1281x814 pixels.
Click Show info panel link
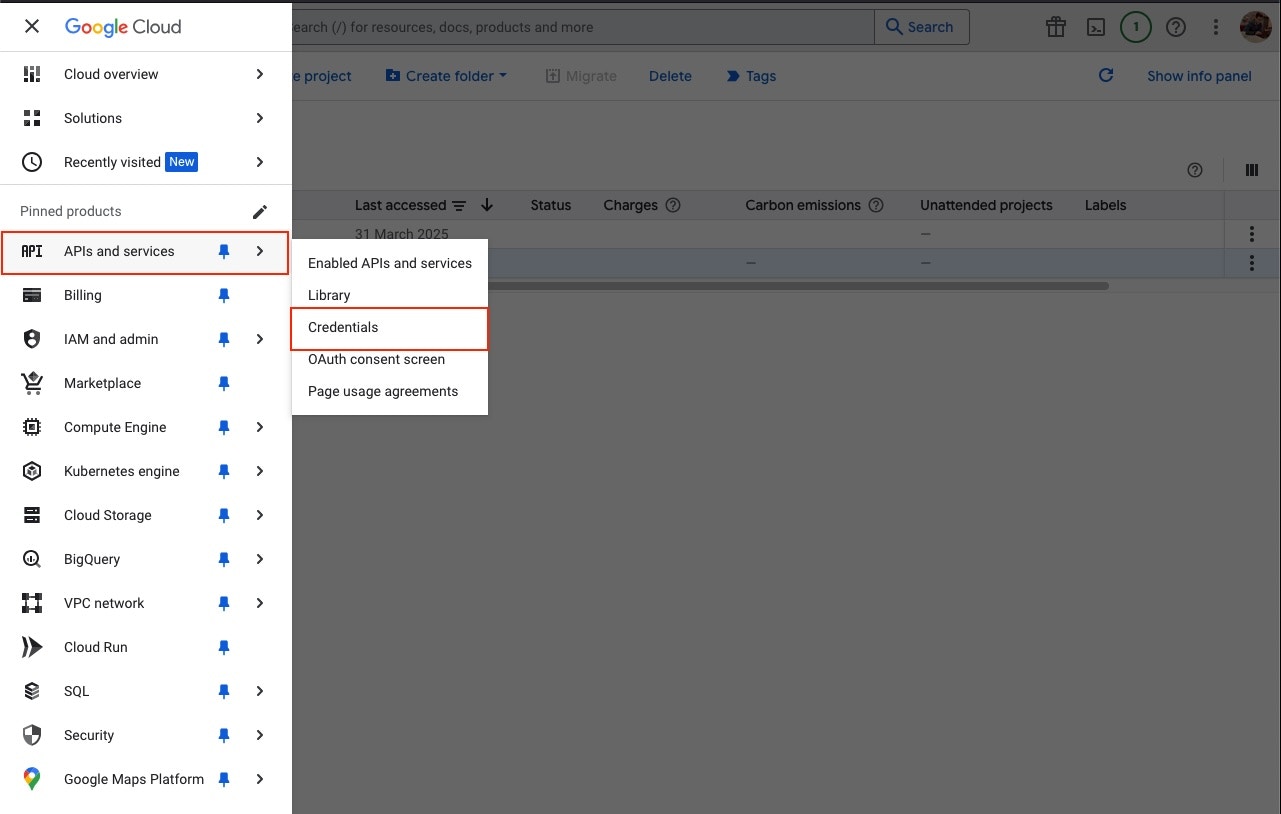tap(1199, 76)
